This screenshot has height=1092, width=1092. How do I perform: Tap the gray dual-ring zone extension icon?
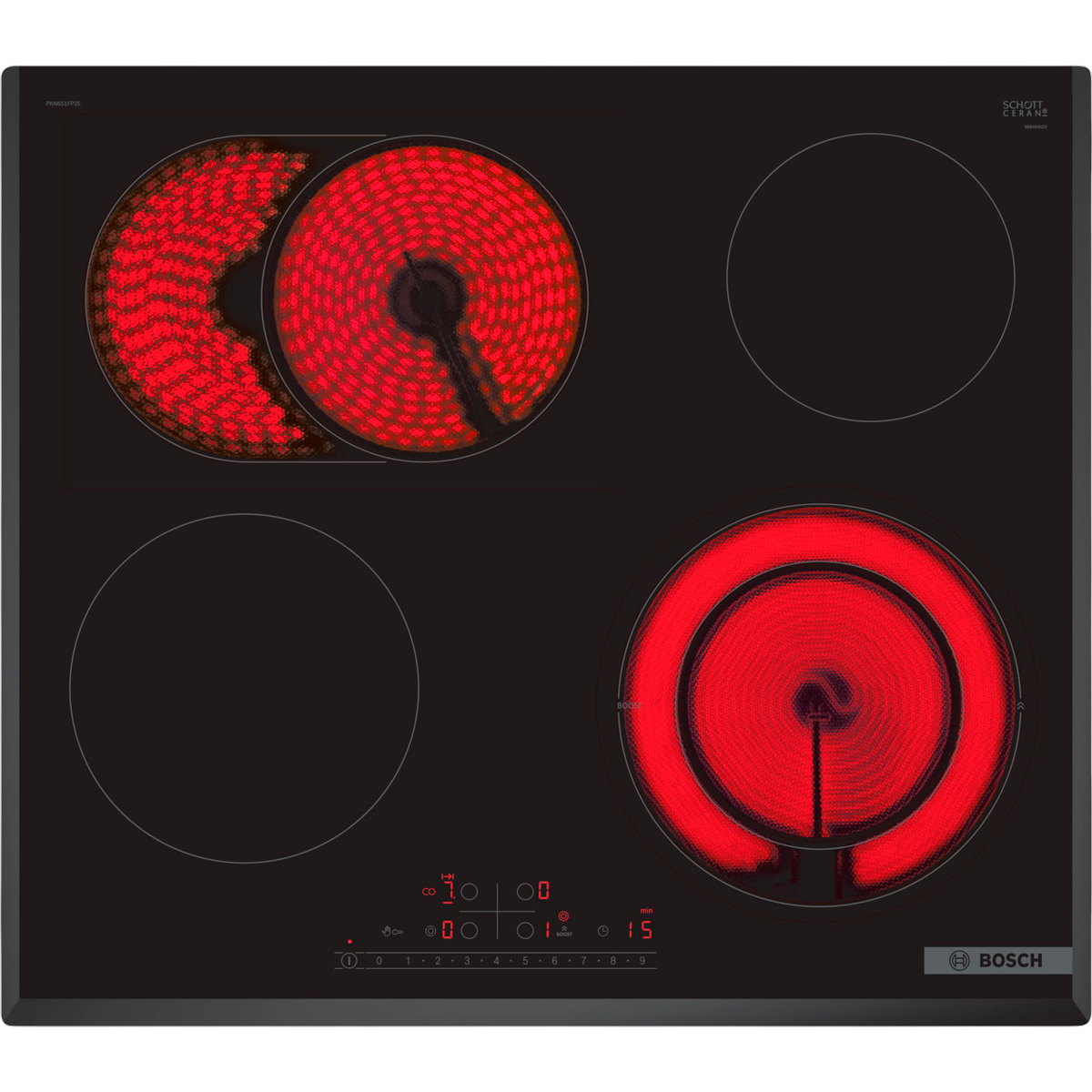tap(430, 930)
